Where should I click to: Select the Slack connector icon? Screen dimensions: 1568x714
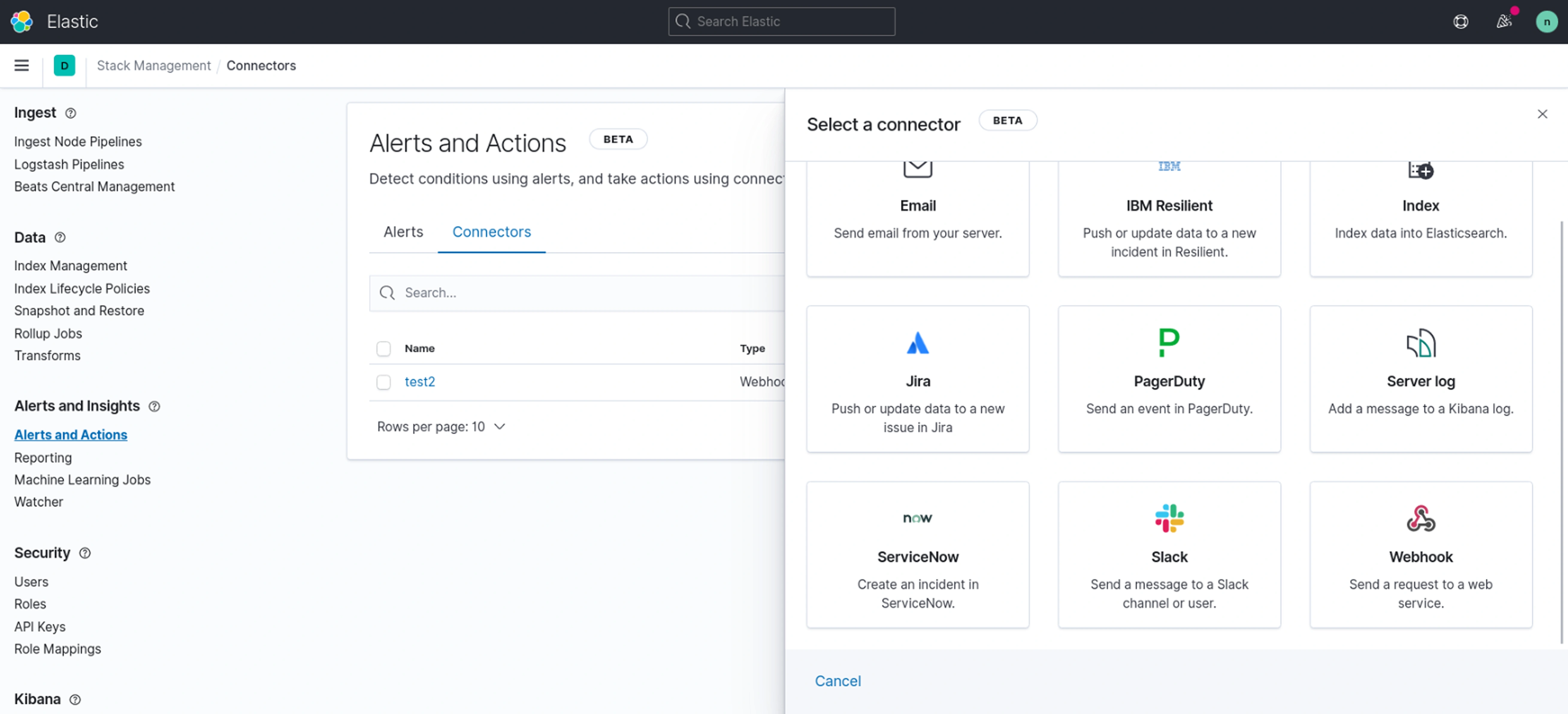pyautogui.click(x=1169, y=518)
